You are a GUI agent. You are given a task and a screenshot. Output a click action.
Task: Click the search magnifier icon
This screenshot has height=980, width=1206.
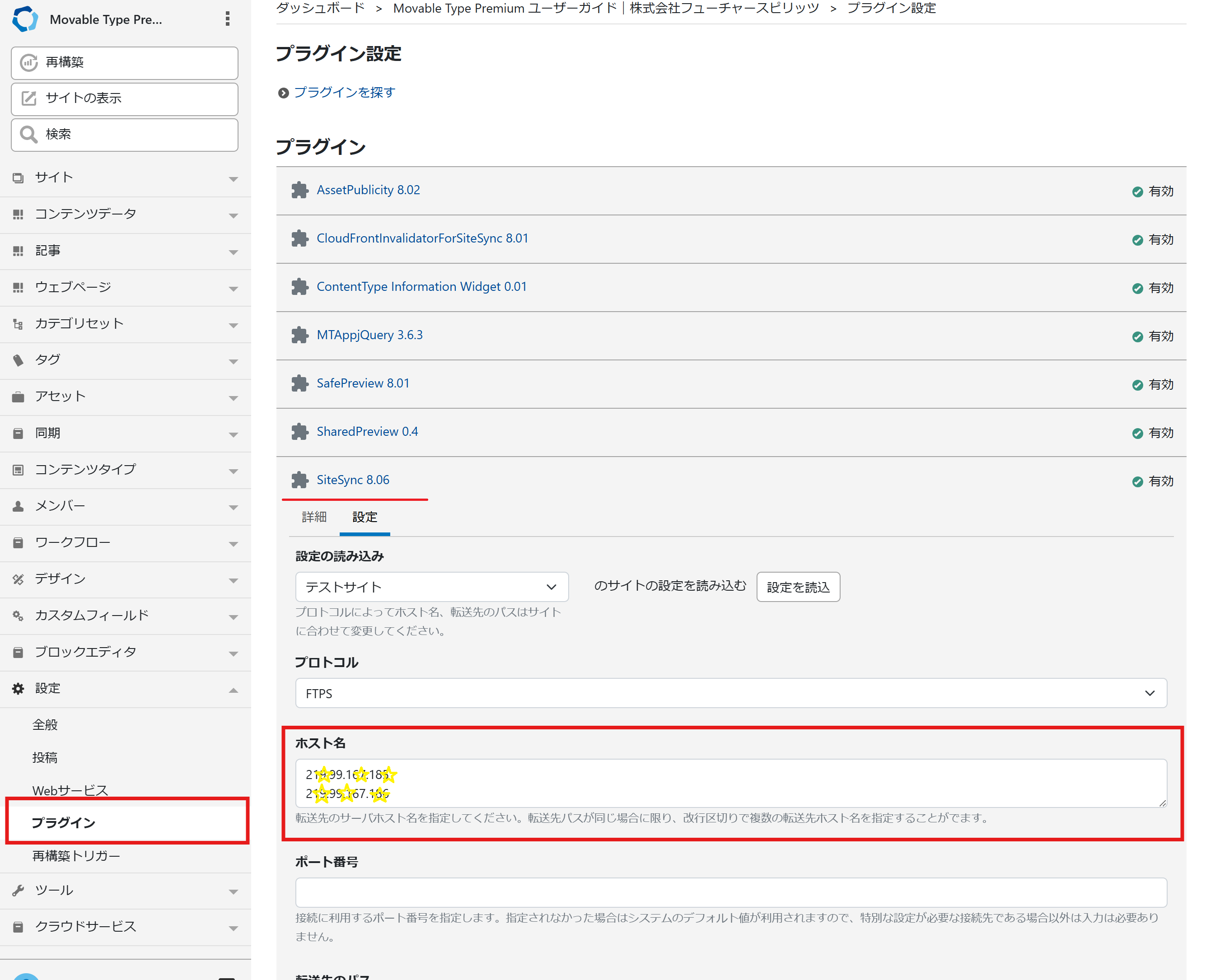click(x=29, y=135)
